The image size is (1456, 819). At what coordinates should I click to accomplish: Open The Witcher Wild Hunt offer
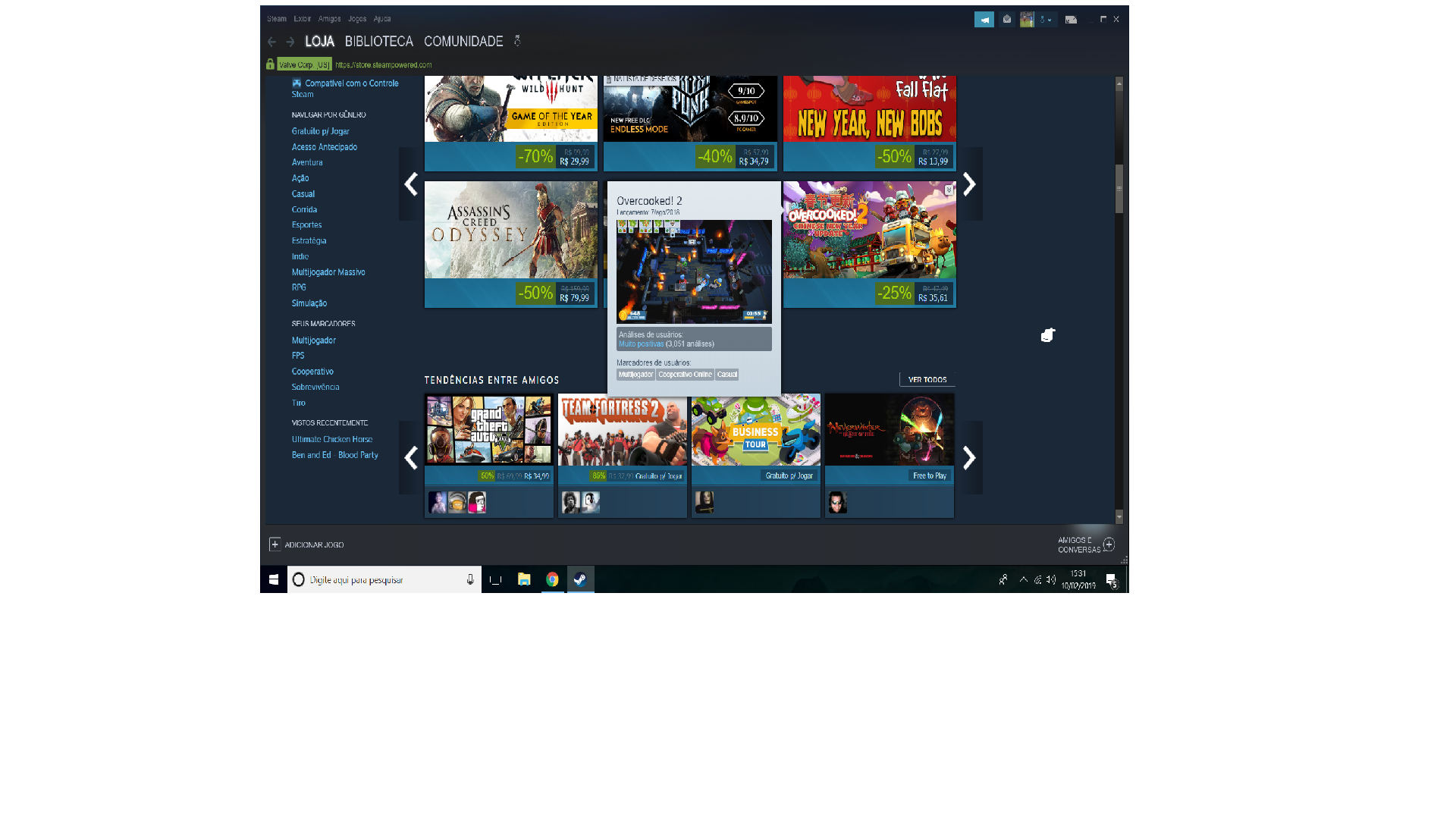tap(510, 123)
